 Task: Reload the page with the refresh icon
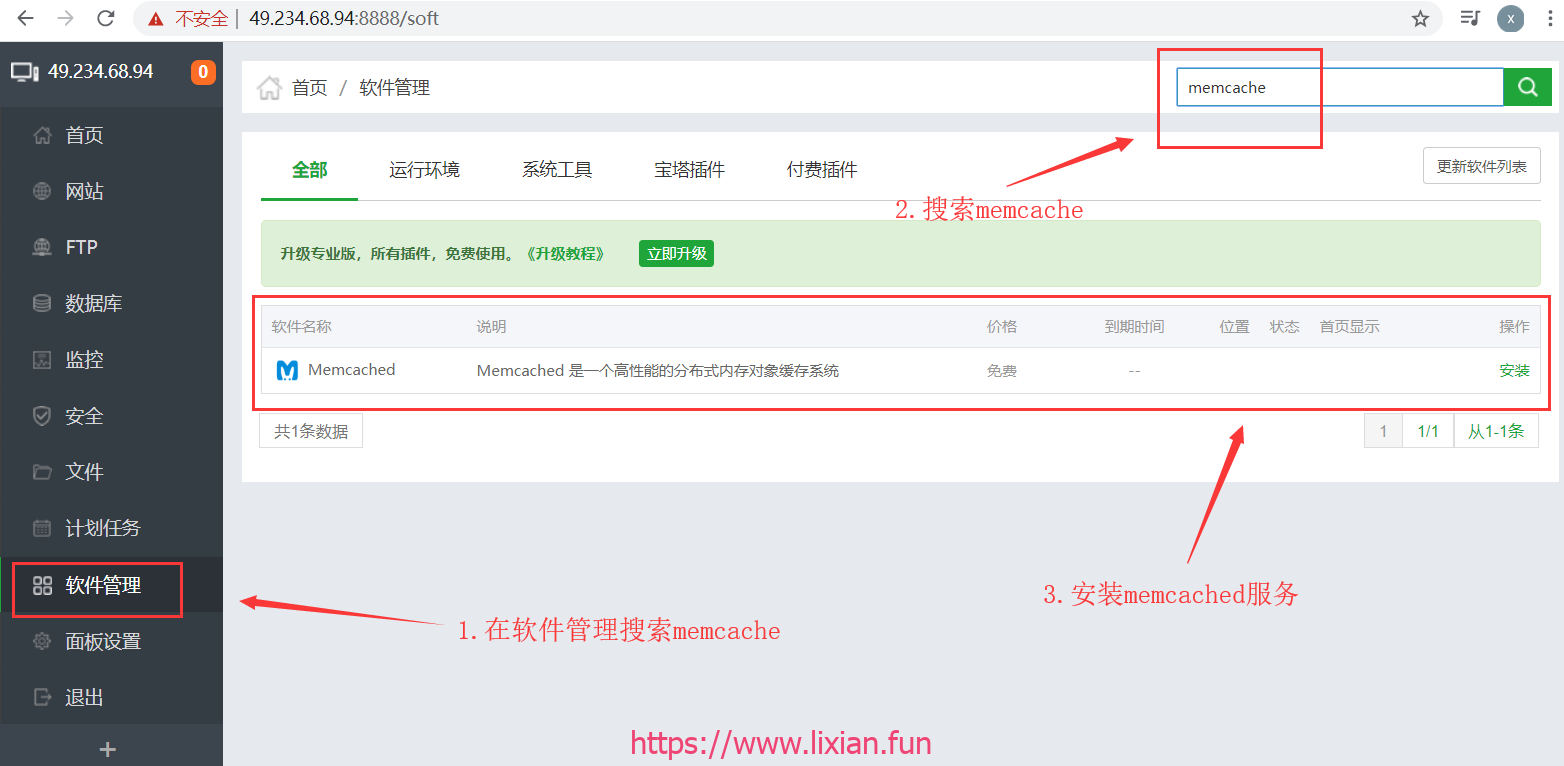pyautogui.click(x=106, y=18)
